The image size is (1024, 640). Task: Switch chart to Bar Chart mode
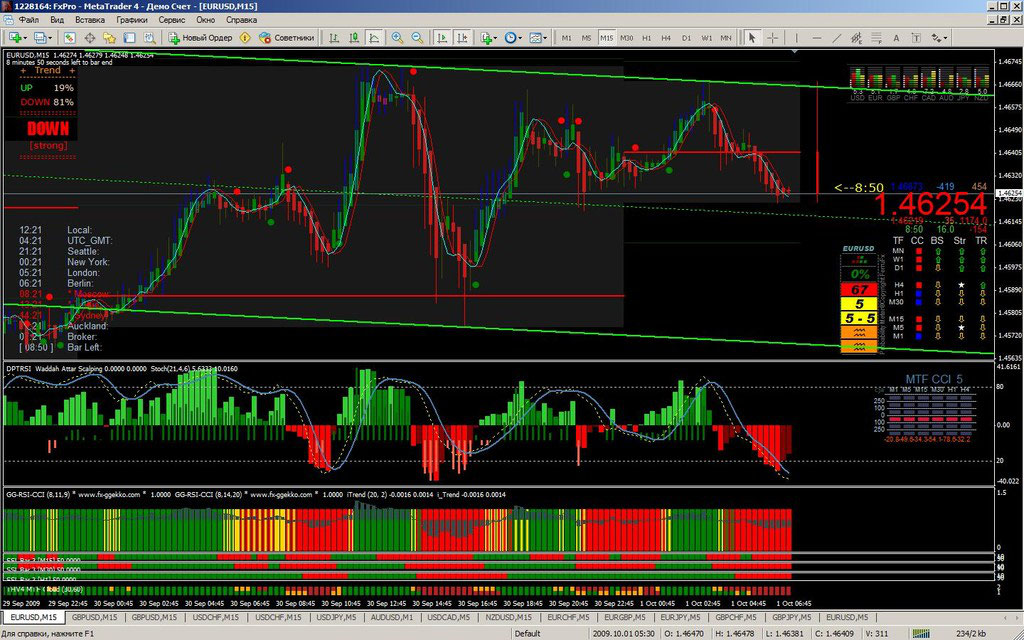[334, 38]
